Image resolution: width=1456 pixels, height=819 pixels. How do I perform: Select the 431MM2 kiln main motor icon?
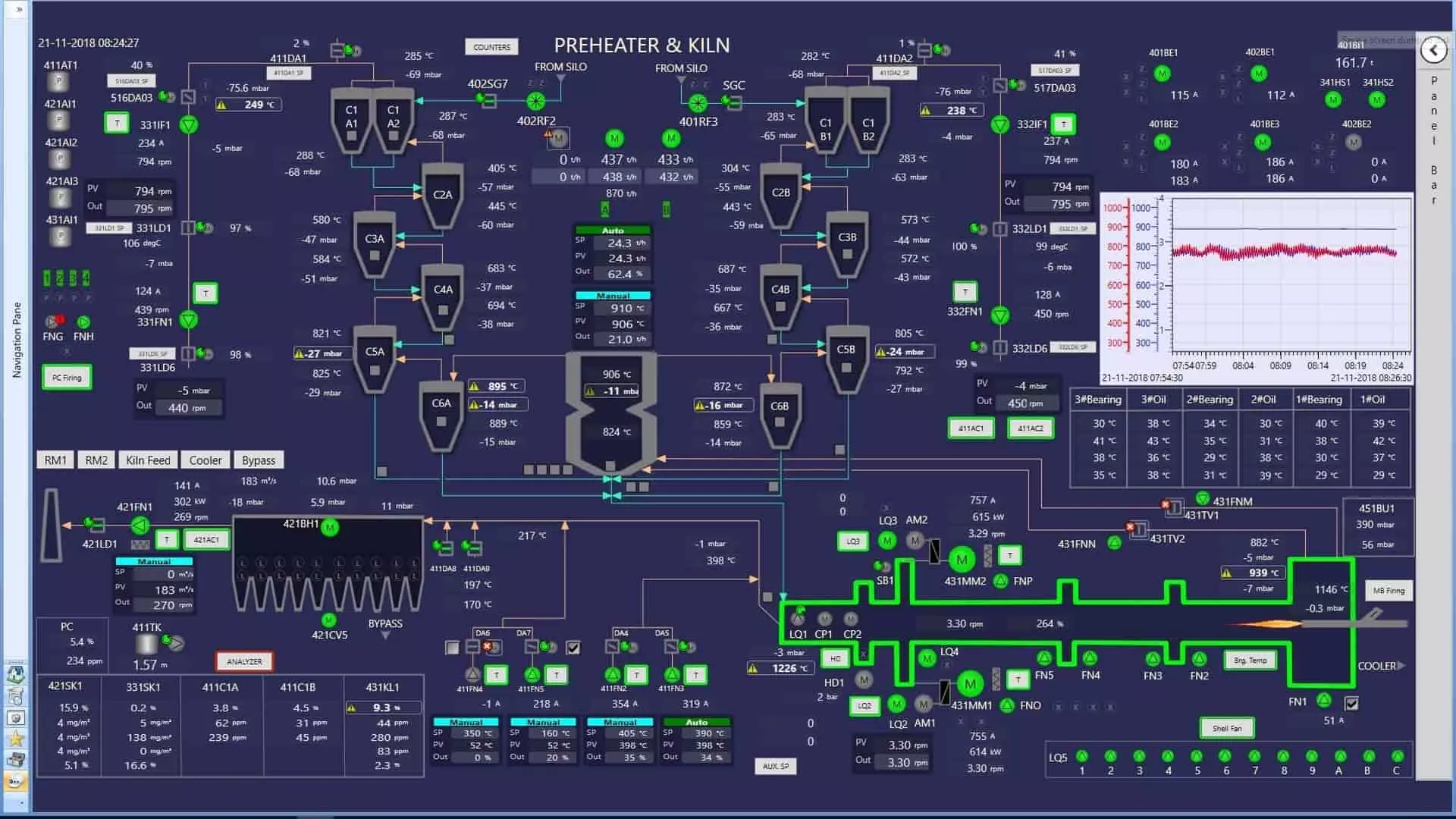pyautogui.click(x=962, y=560)
